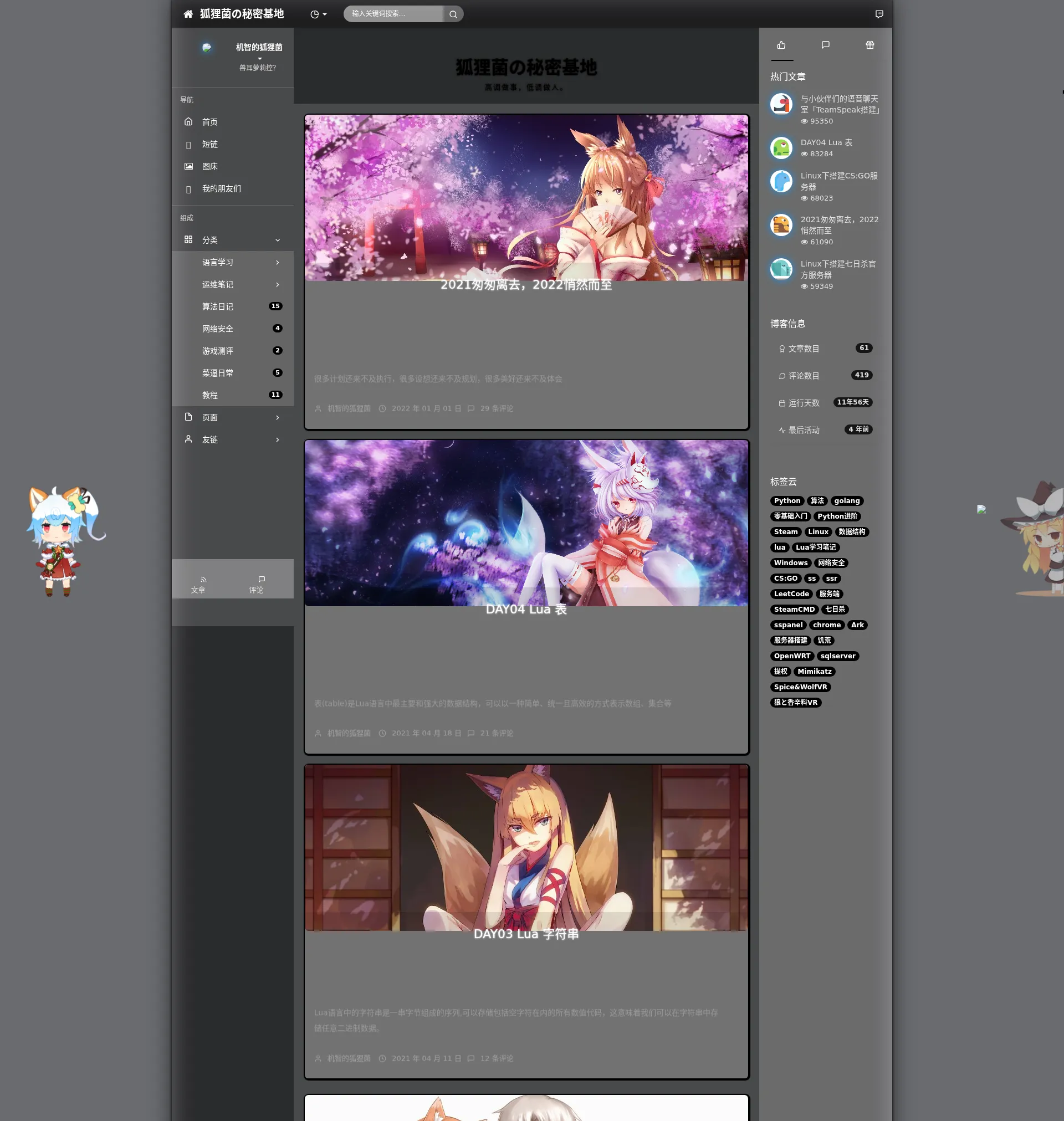
Task: Select the Spice&WolfVR tag
Action: [x=800, y=687]
